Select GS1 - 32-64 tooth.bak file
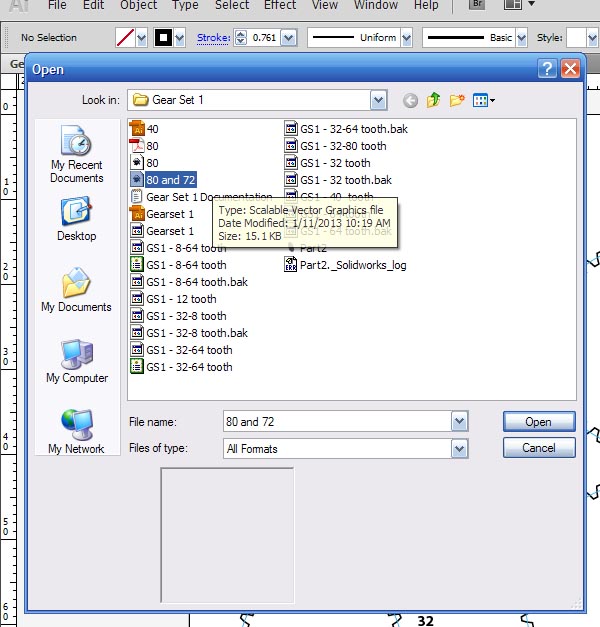Image resolution: width=600 pixels, height=627 pixels. click(346, 129)
